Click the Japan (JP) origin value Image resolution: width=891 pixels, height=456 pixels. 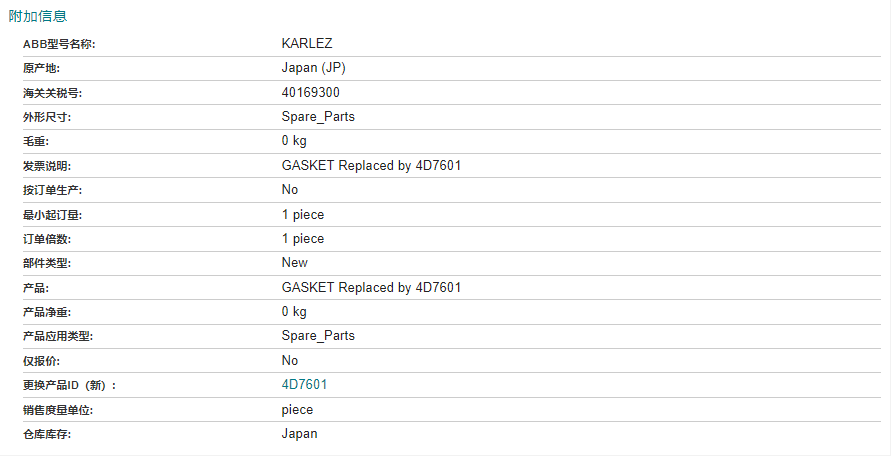pos(314,68)
